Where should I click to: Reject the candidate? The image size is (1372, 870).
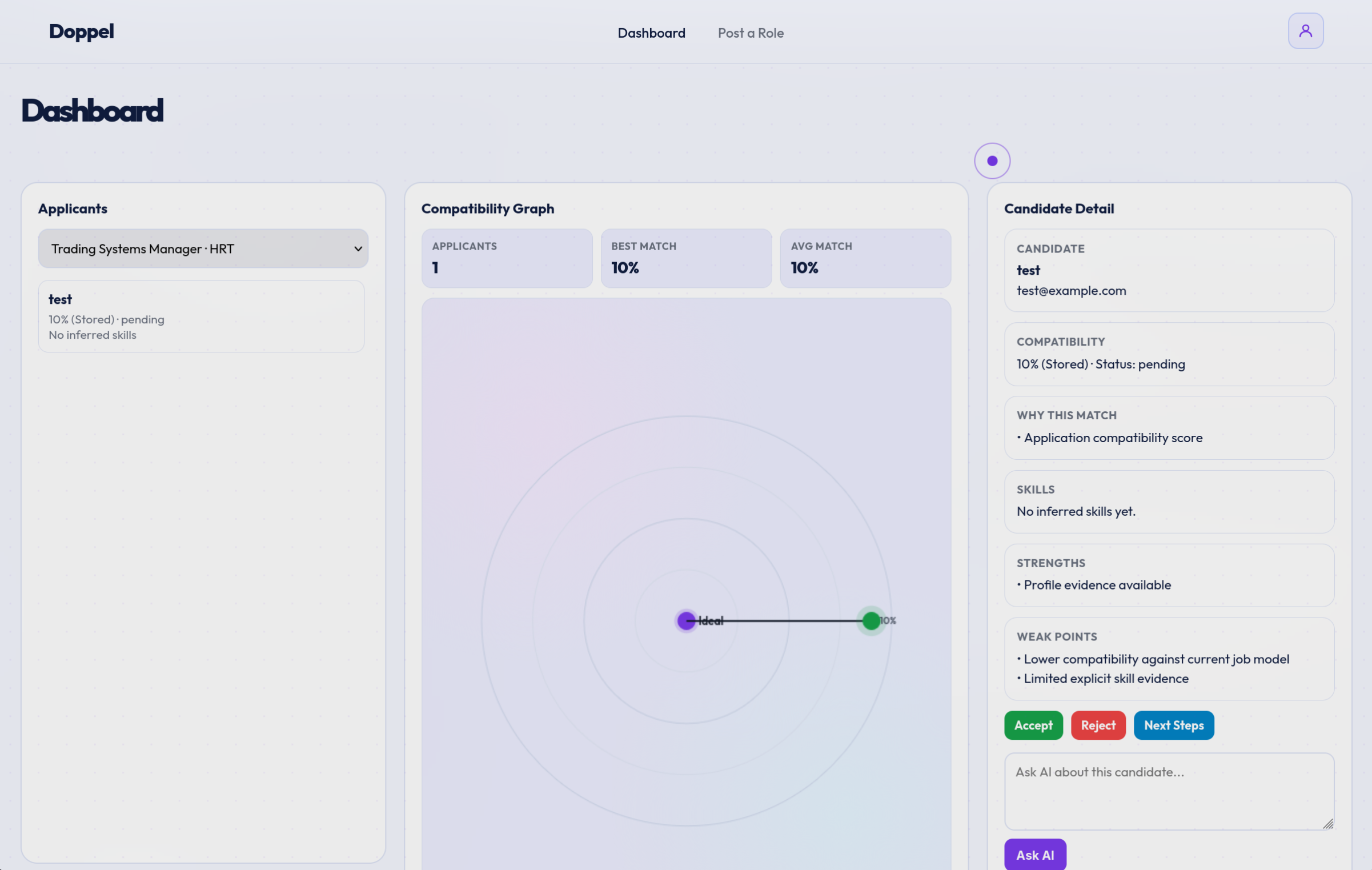click(x=1097, y=725)
